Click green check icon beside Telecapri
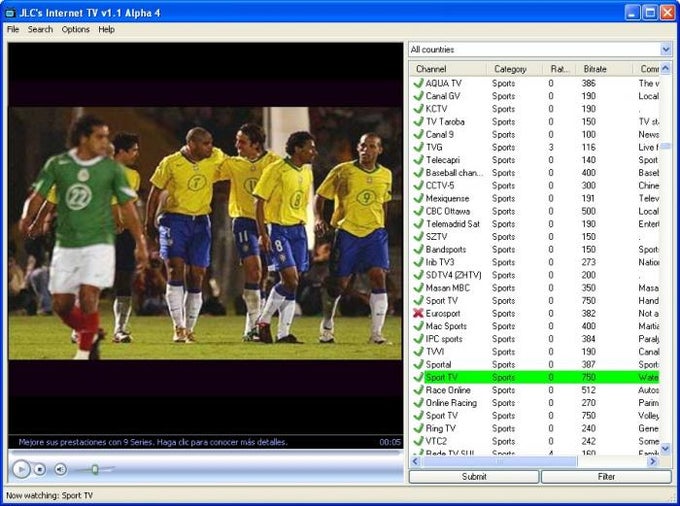The width and height of the screenshot is (680, 506). (x=418, y=160)
